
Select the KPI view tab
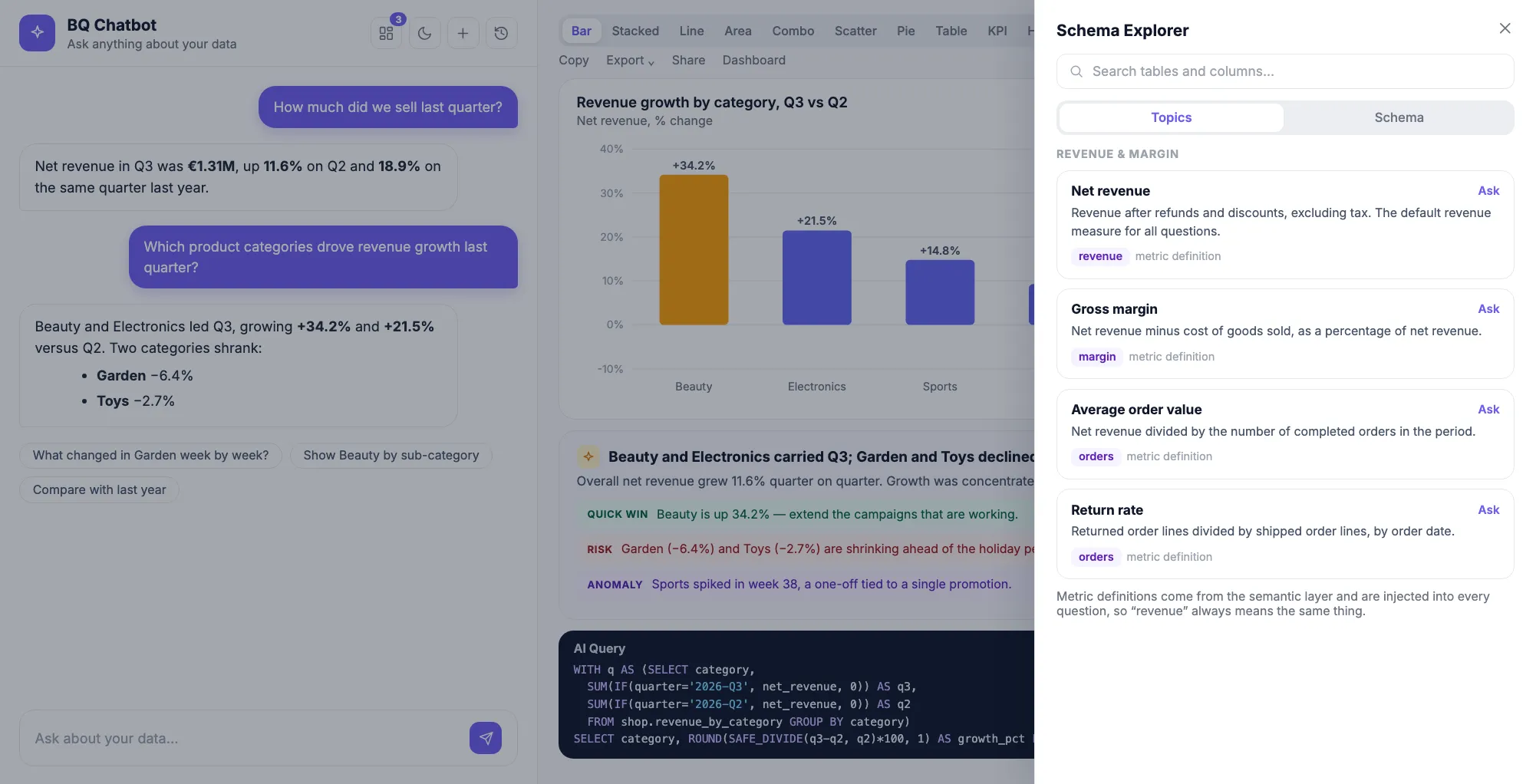point(997,31)
